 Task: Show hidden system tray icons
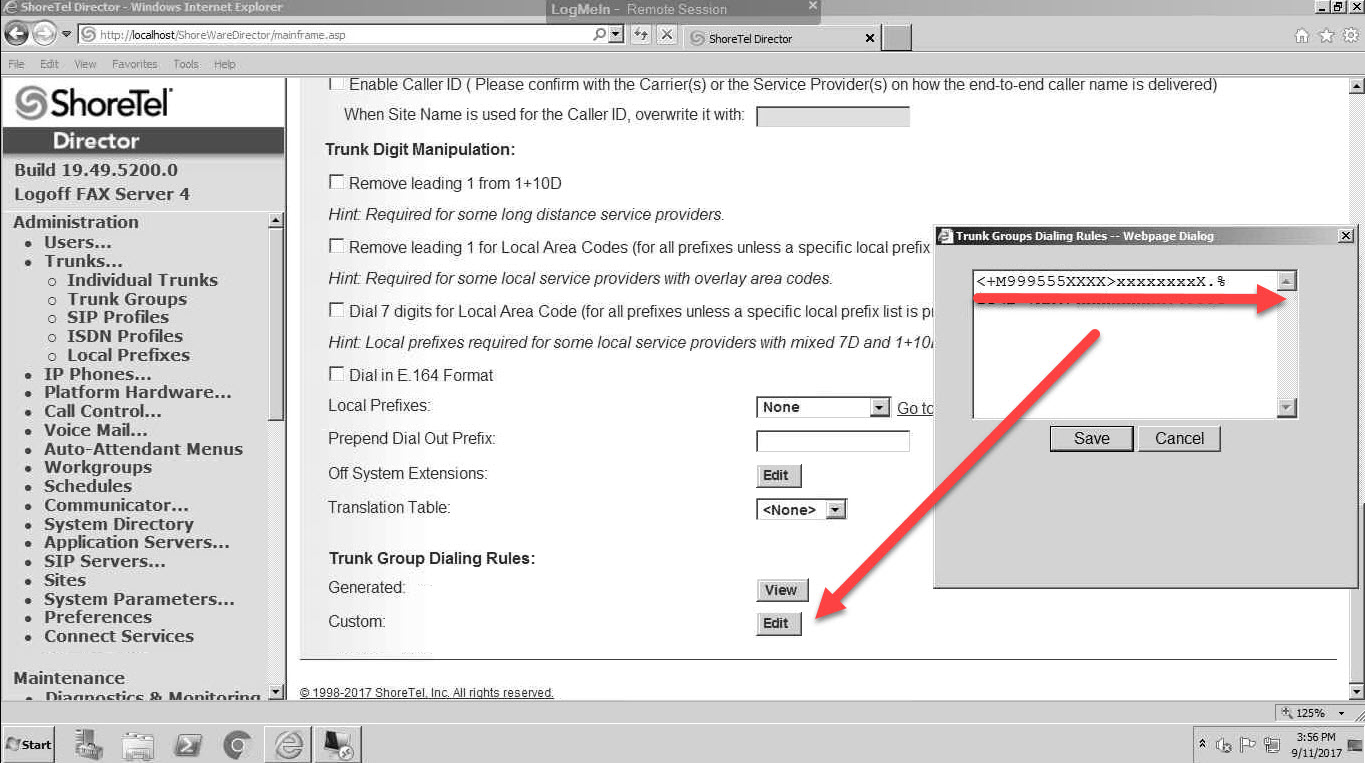1201,745
